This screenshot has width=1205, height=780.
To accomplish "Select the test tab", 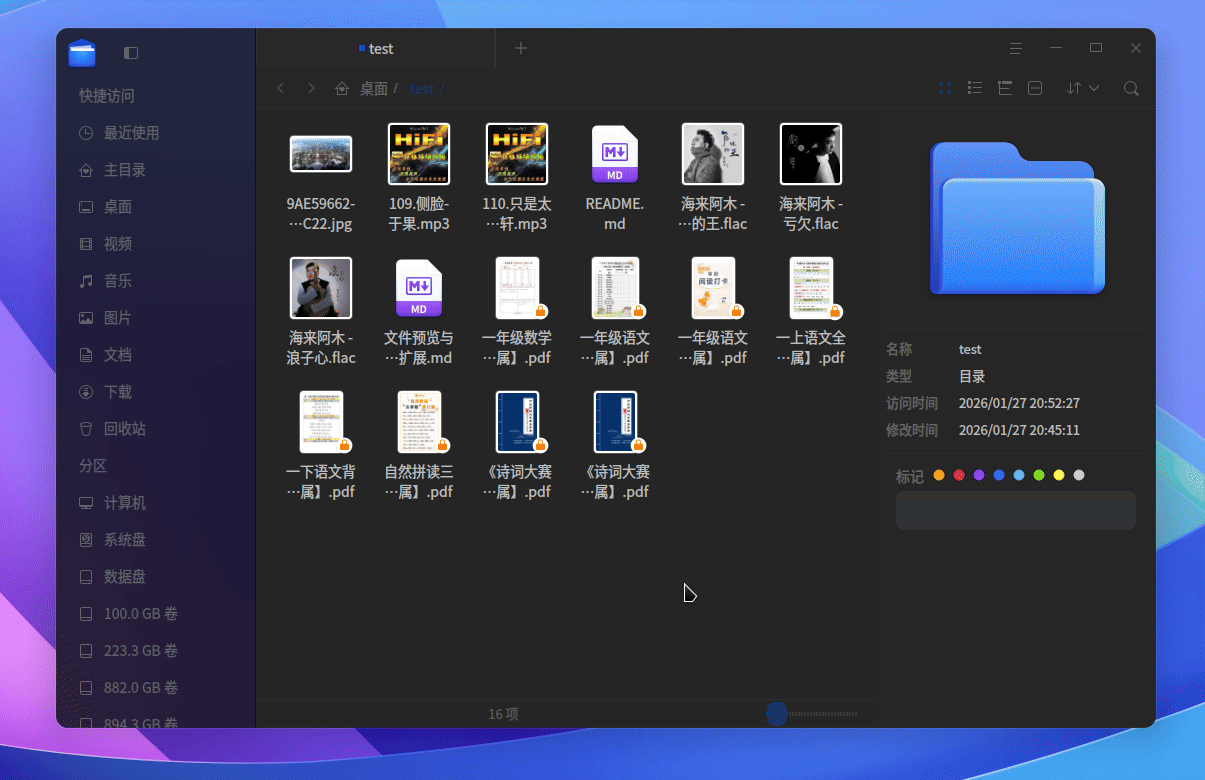I will [376, 48].
